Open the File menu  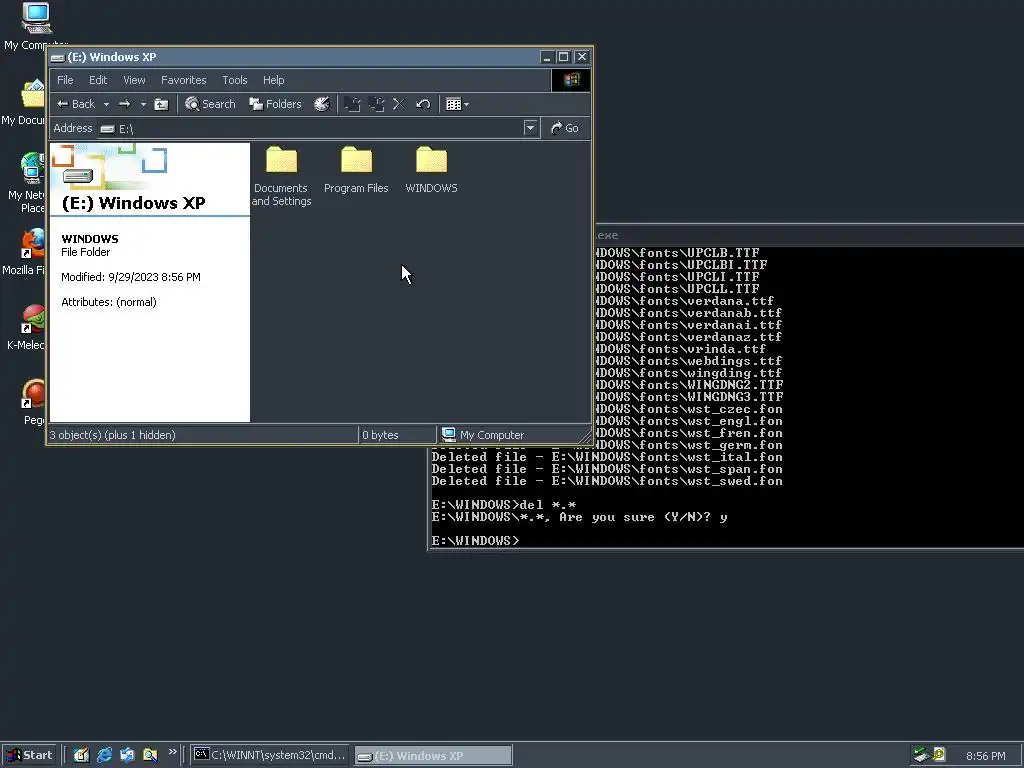[x=65, y=80]
